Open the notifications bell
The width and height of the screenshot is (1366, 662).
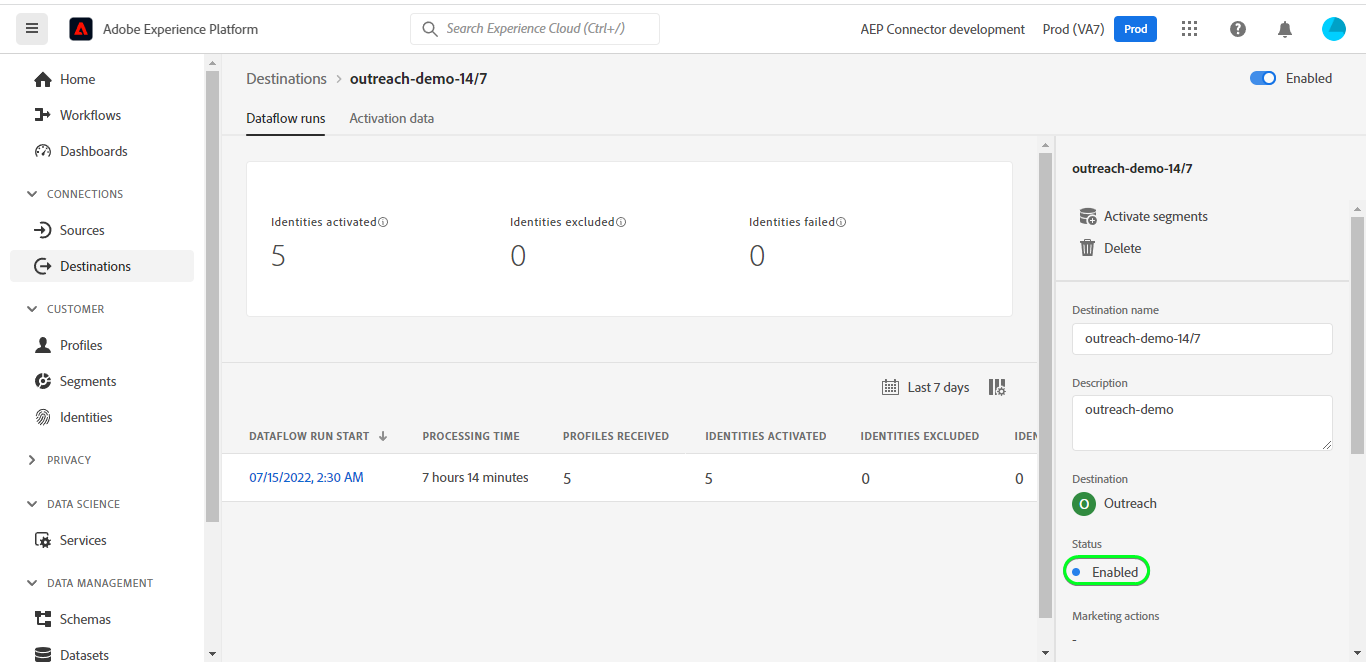(1285, 29)
